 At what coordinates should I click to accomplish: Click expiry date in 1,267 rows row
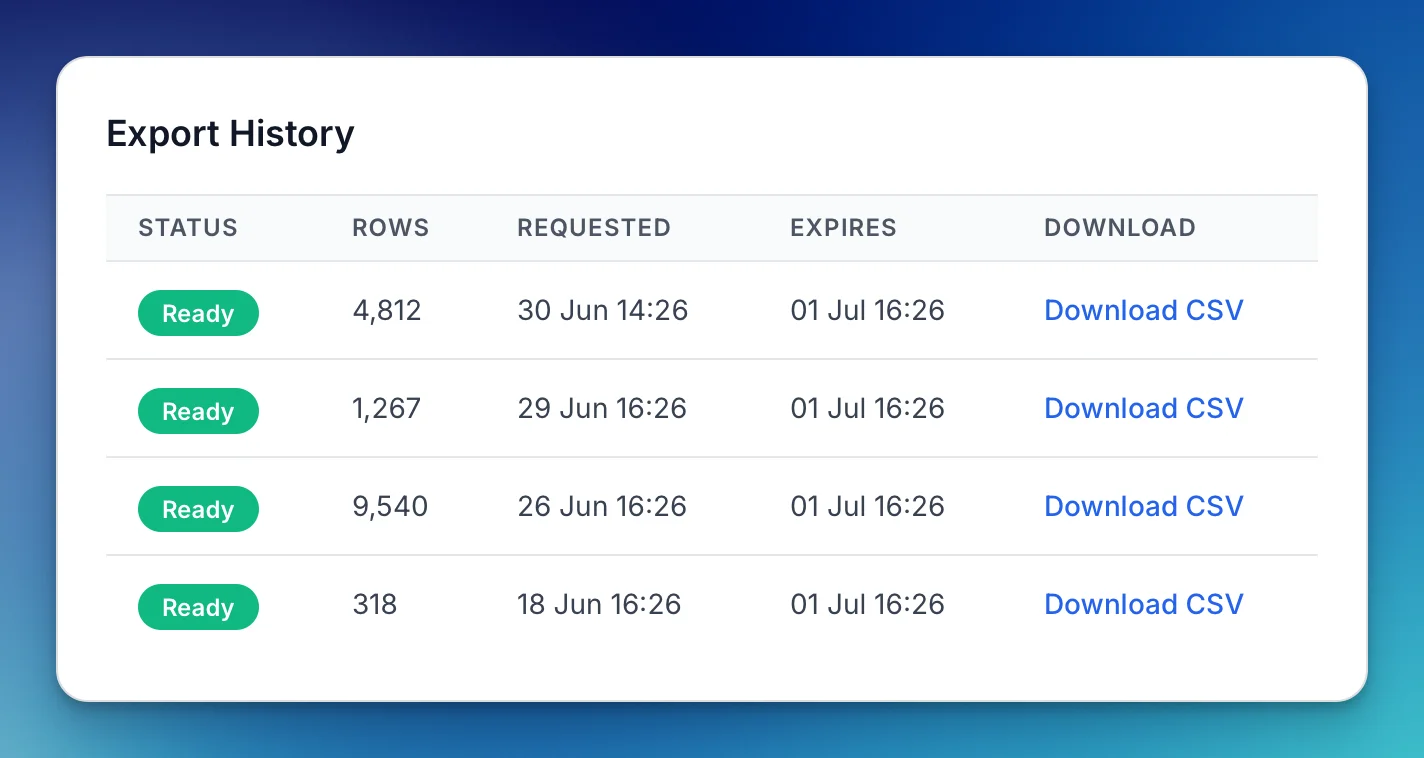(867, 408)
